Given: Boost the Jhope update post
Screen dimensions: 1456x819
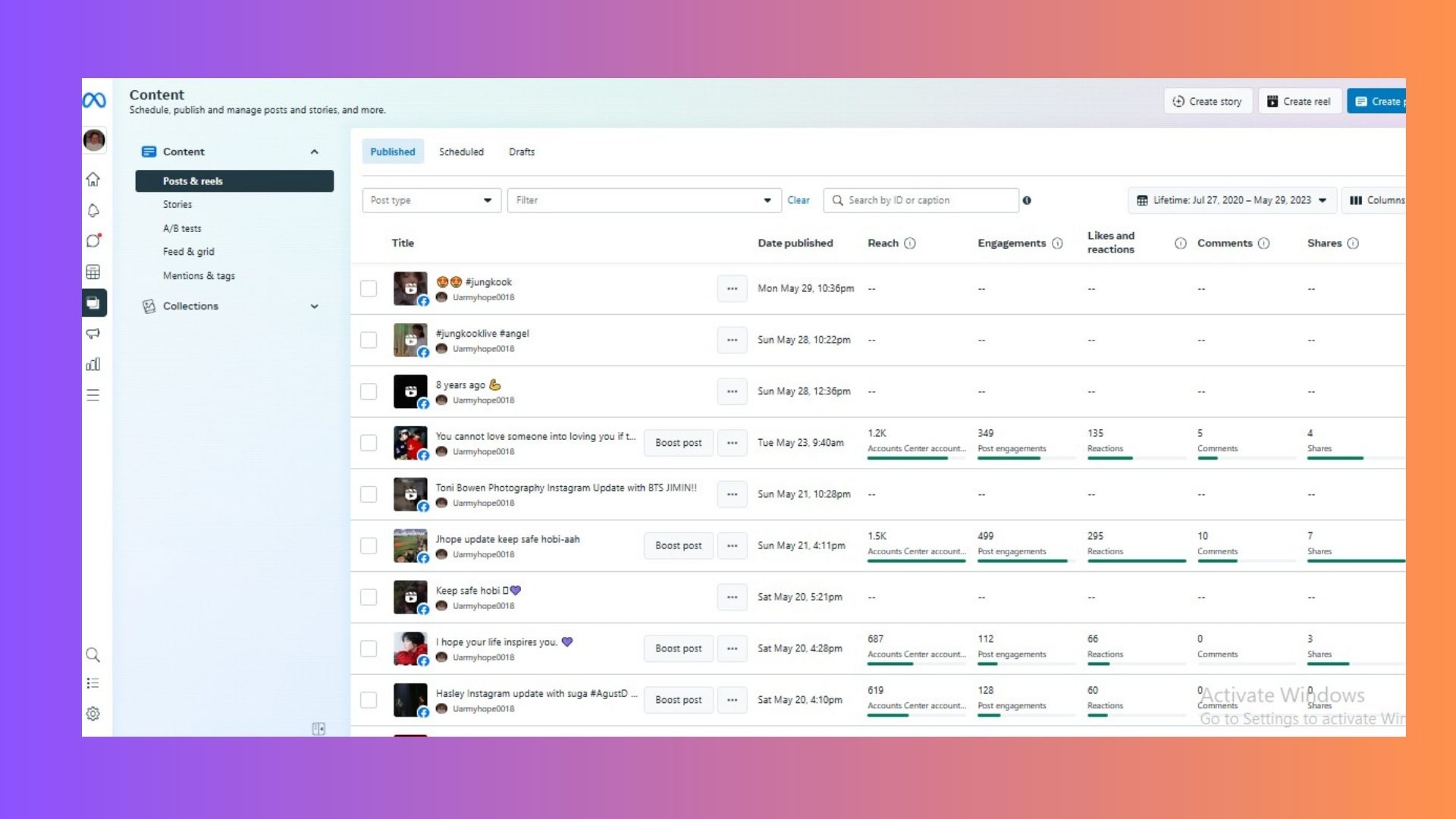Looking at the screenshot, I should [678, 546].
